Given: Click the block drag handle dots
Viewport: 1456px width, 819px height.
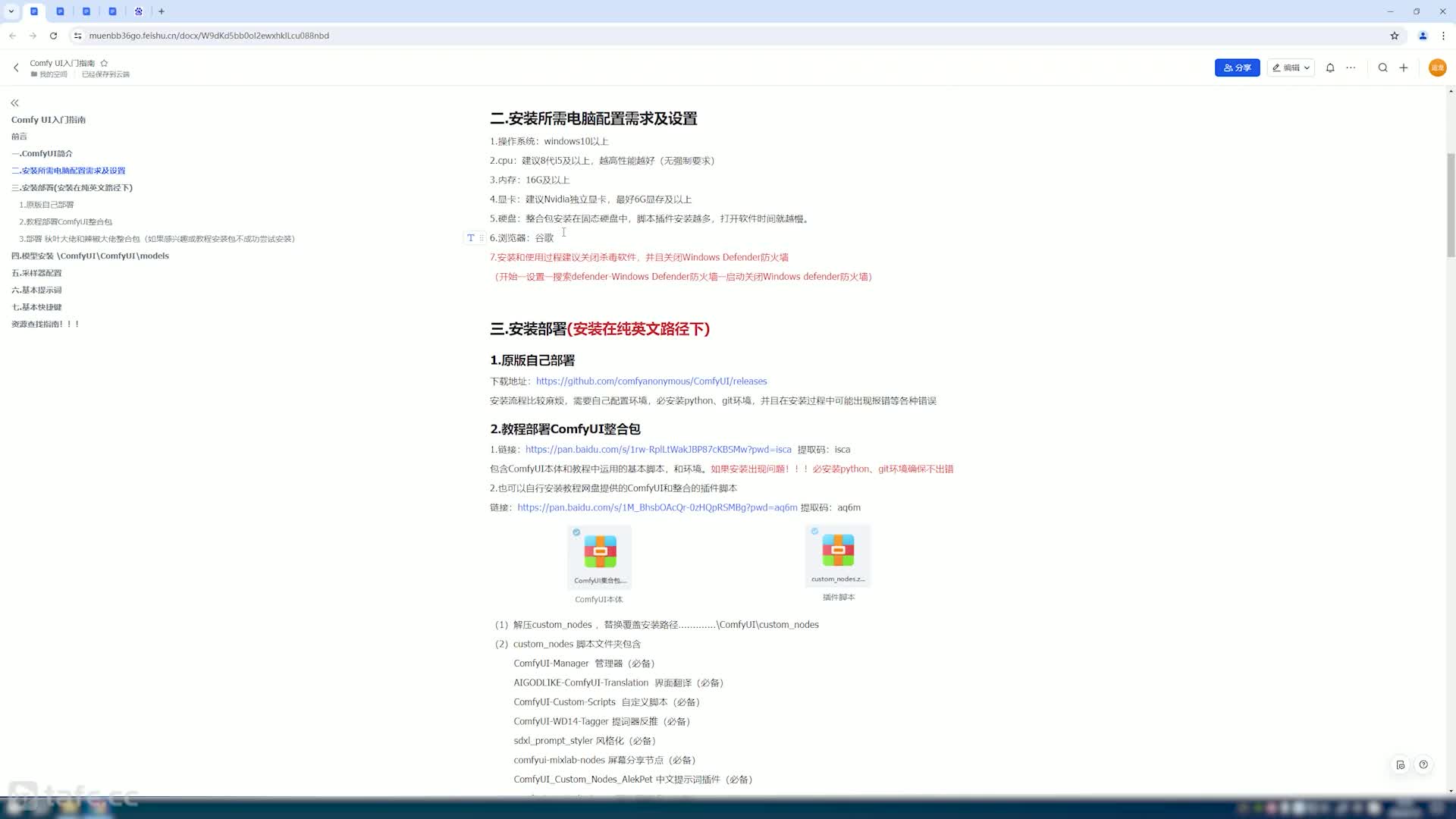Looking at the screenshot, I should pyautogui.click(x=482, y=238).
